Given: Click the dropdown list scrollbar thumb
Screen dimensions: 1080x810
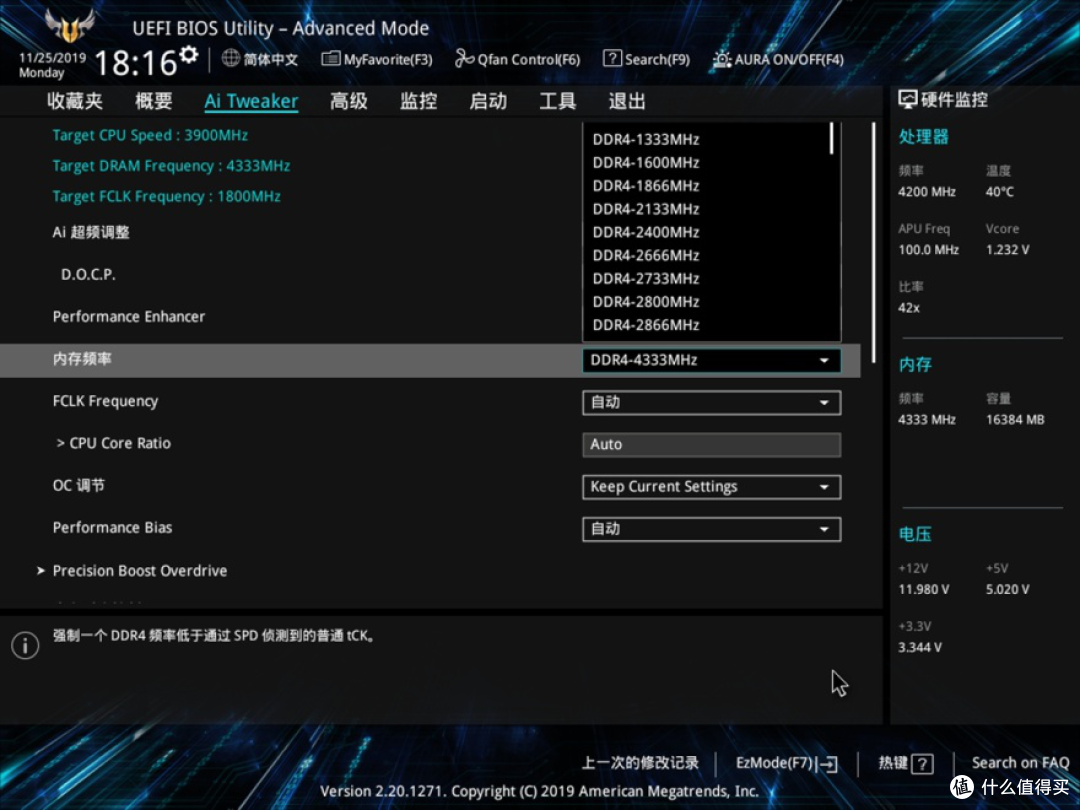Looking at the screenshot, I should pyautogui.click(x=832, y=138).
